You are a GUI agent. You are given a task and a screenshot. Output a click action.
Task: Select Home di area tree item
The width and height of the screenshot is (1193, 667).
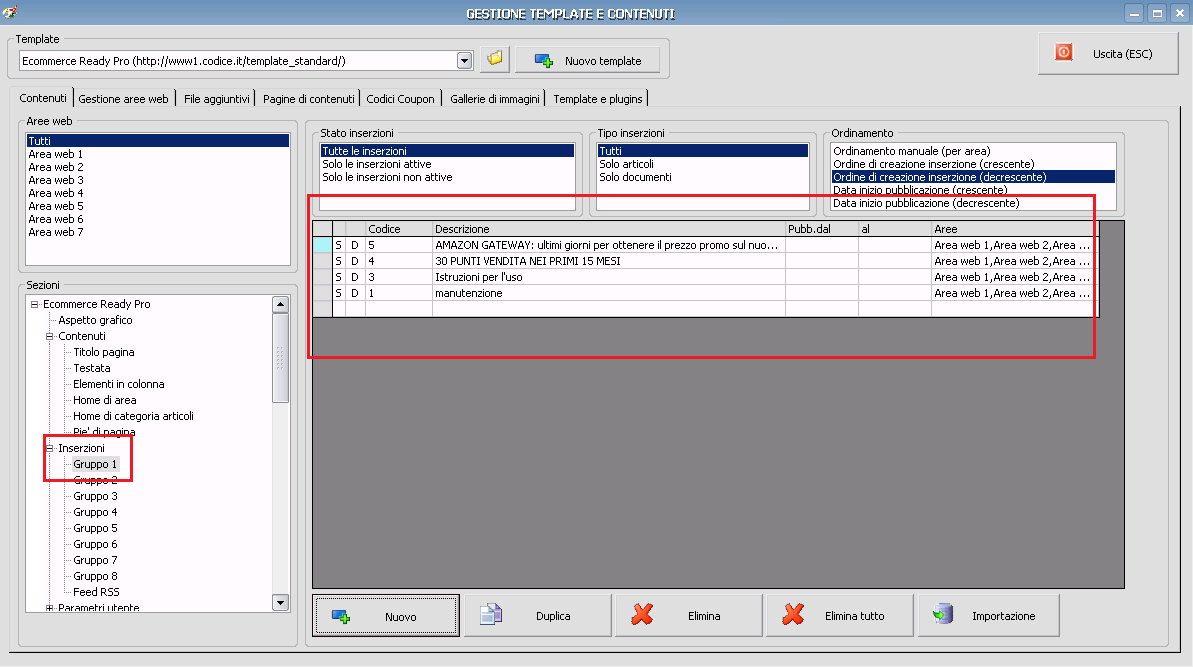(x=105, y=400)
